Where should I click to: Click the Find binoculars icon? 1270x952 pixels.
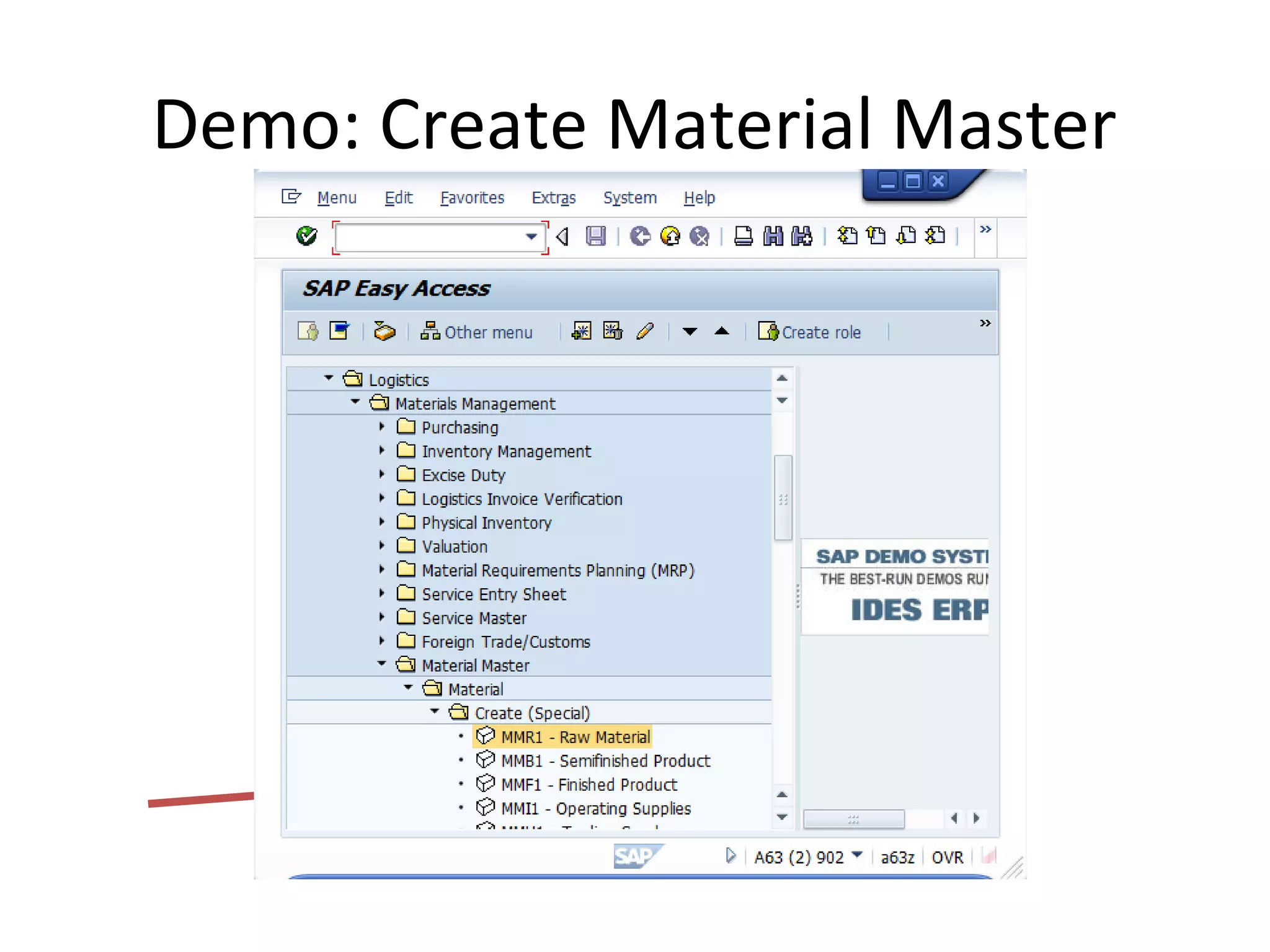773,236
